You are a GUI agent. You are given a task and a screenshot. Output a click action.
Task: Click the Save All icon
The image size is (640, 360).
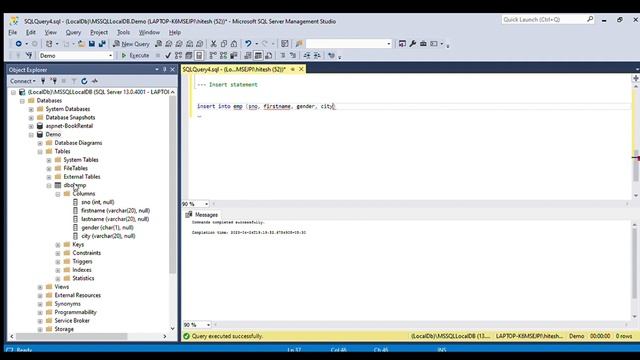[x=102, y=44]
